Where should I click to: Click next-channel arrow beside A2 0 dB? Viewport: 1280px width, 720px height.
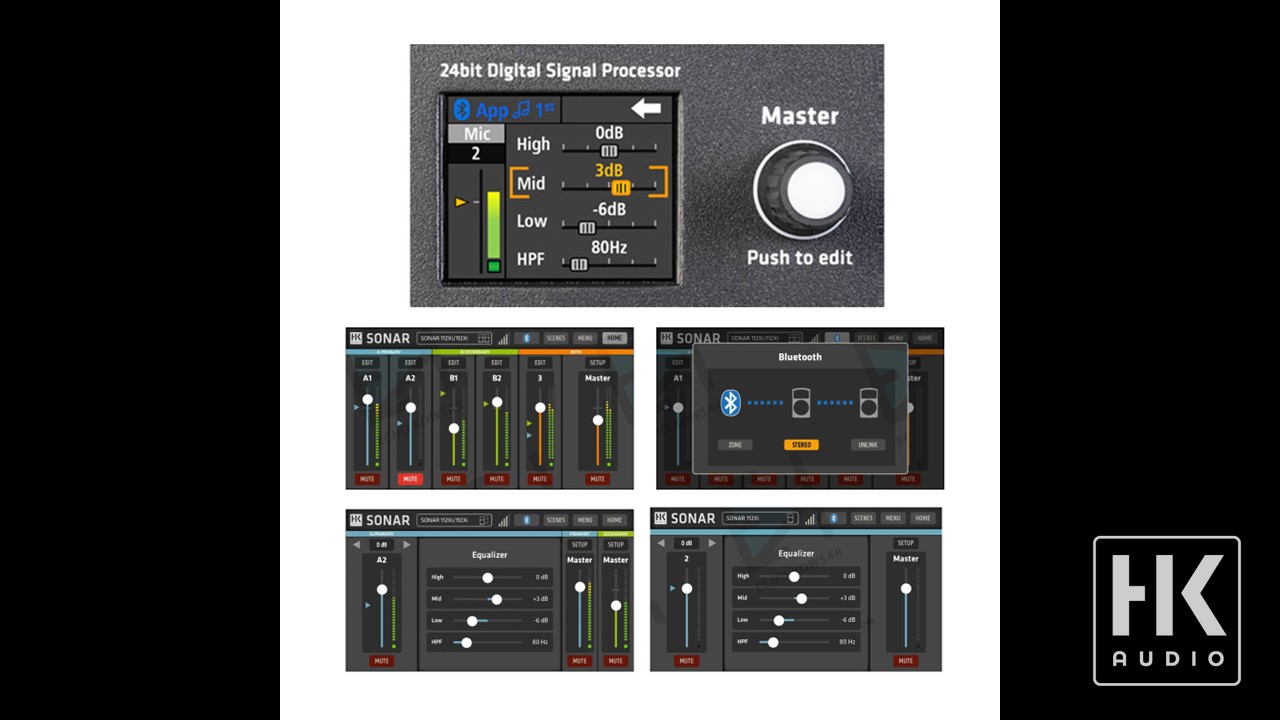click(407, 545)
